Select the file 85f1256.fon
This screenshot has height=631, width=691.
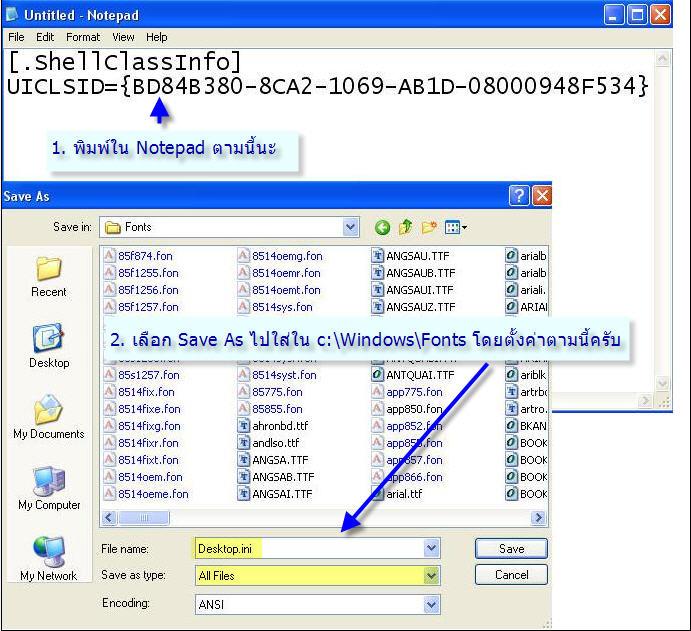[x=141, y=290]
